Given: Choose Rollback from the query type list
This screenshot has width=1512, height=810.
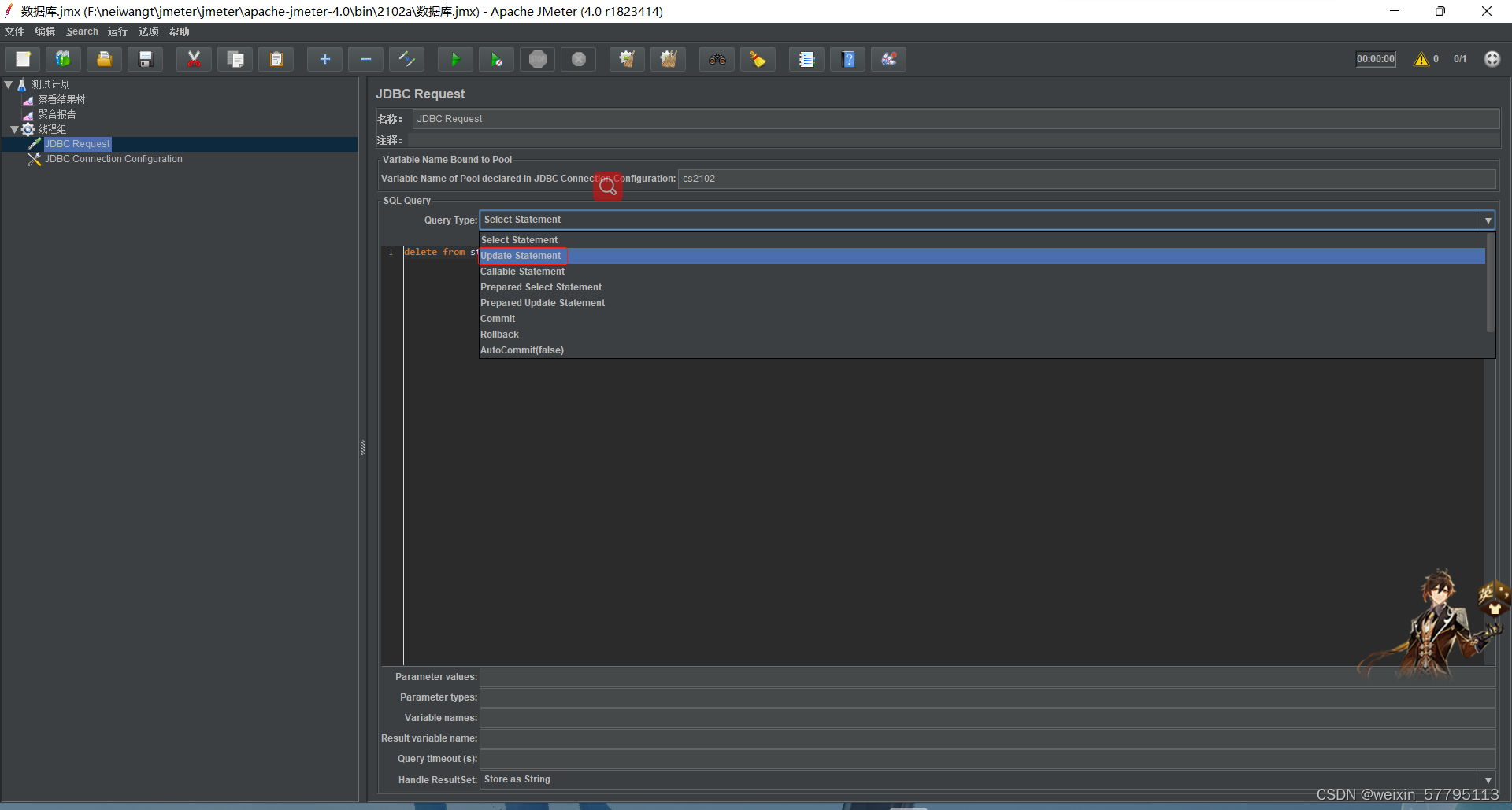Looking at the screenshot, I should [982, 335].
